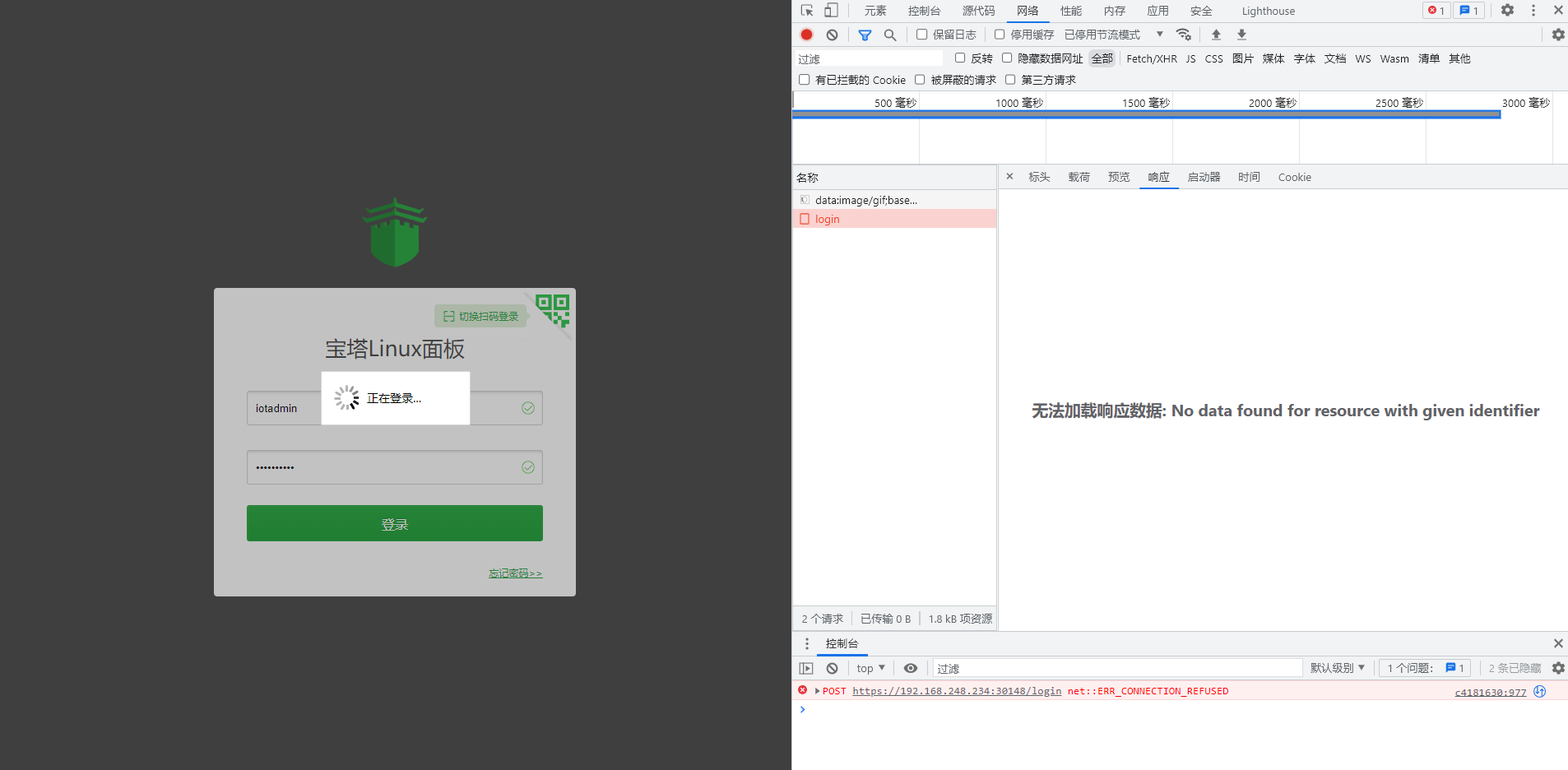The image size is (1568, 770).
Task: Click the QR code login icon
Action: (x=554, y=309)
